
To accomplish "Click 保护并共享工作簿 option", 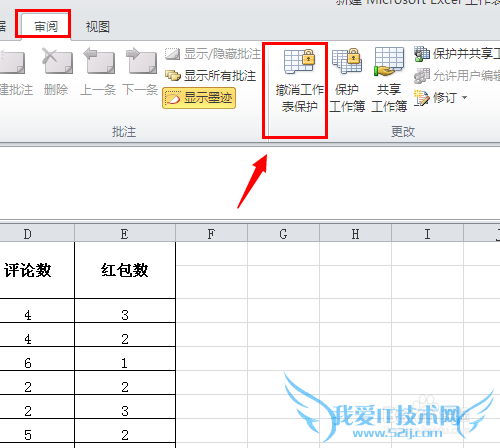I will (x=457, y=54).
